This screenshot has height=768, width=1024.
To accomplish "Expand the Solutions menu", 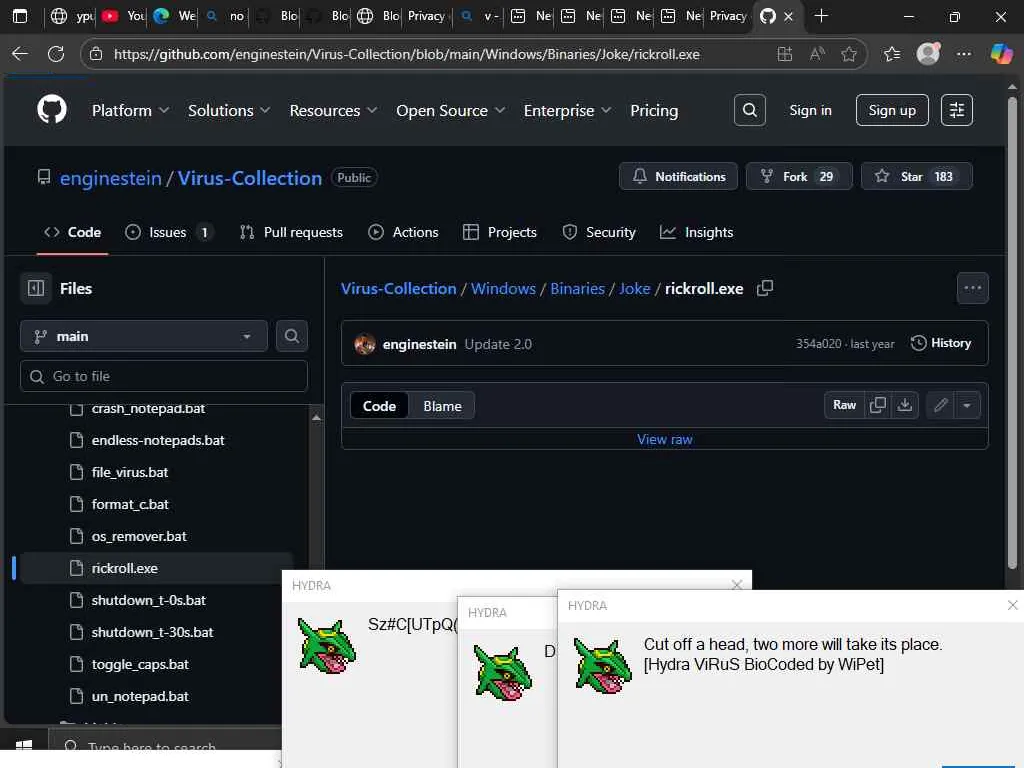I will [x=229, y=111].
